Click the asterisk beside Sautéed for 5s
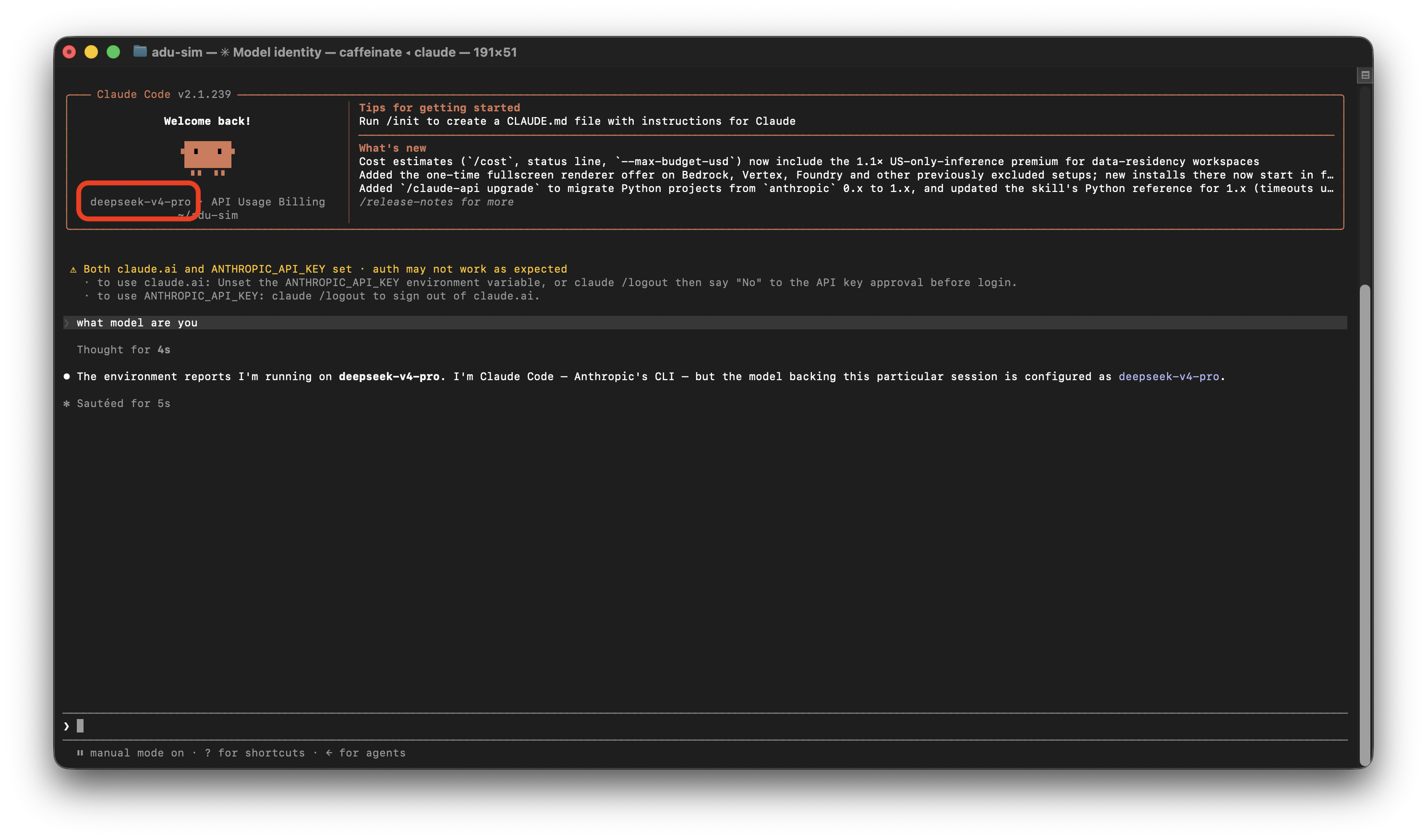 click(67, 404)
